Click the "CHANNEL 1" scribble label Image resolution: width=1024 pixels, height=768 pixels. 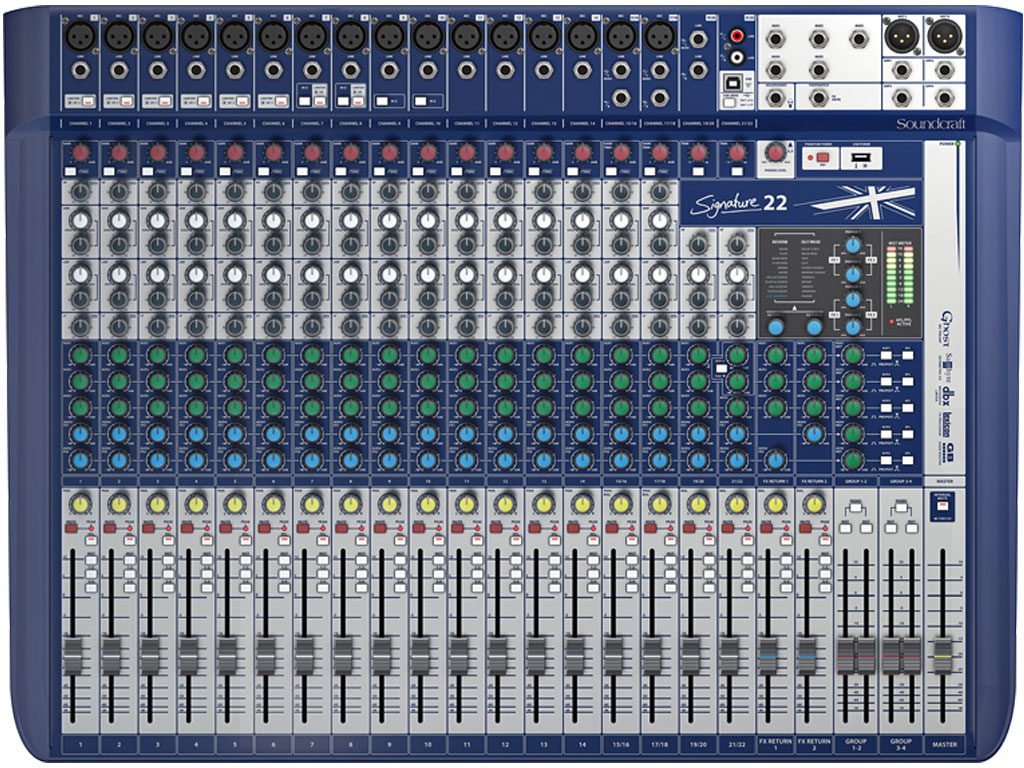click(x=80, y=123)
